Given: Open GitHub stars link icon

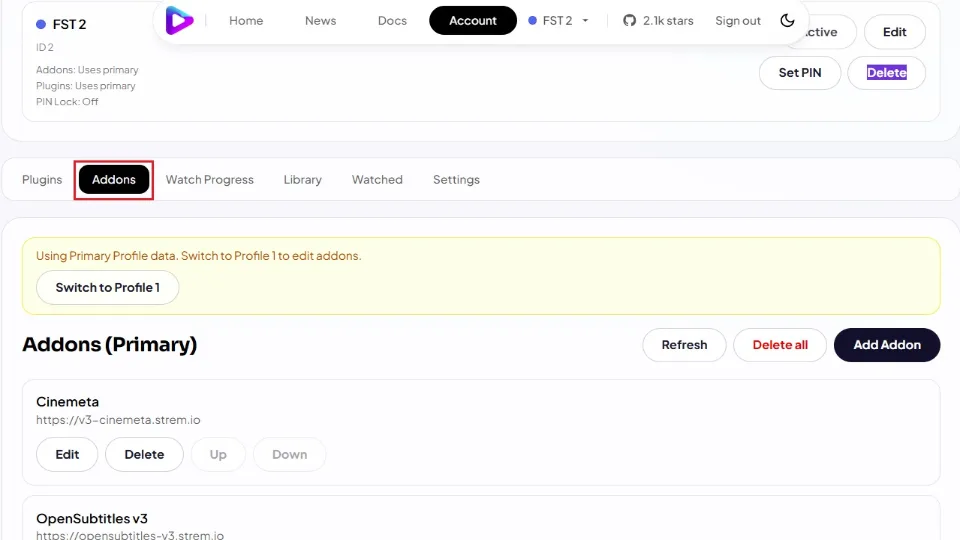Looking at the screenshot, I should coord(629,21).
